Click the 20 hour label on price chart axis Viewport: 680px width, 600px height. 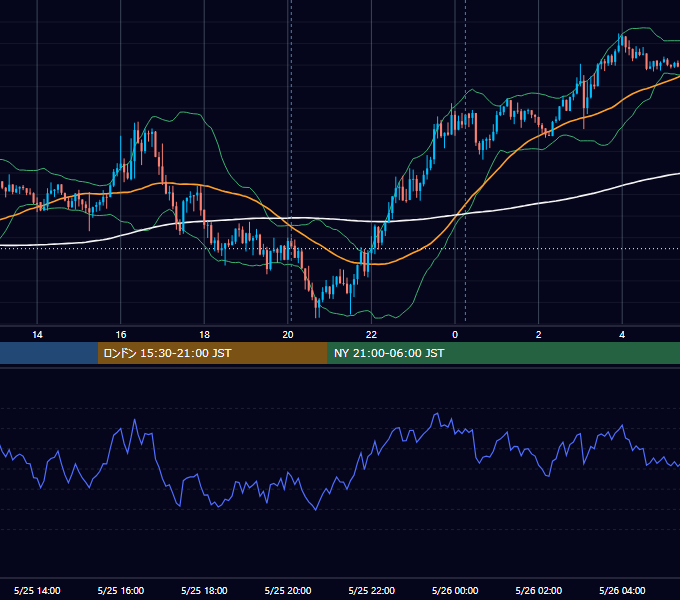click(288, 335)
